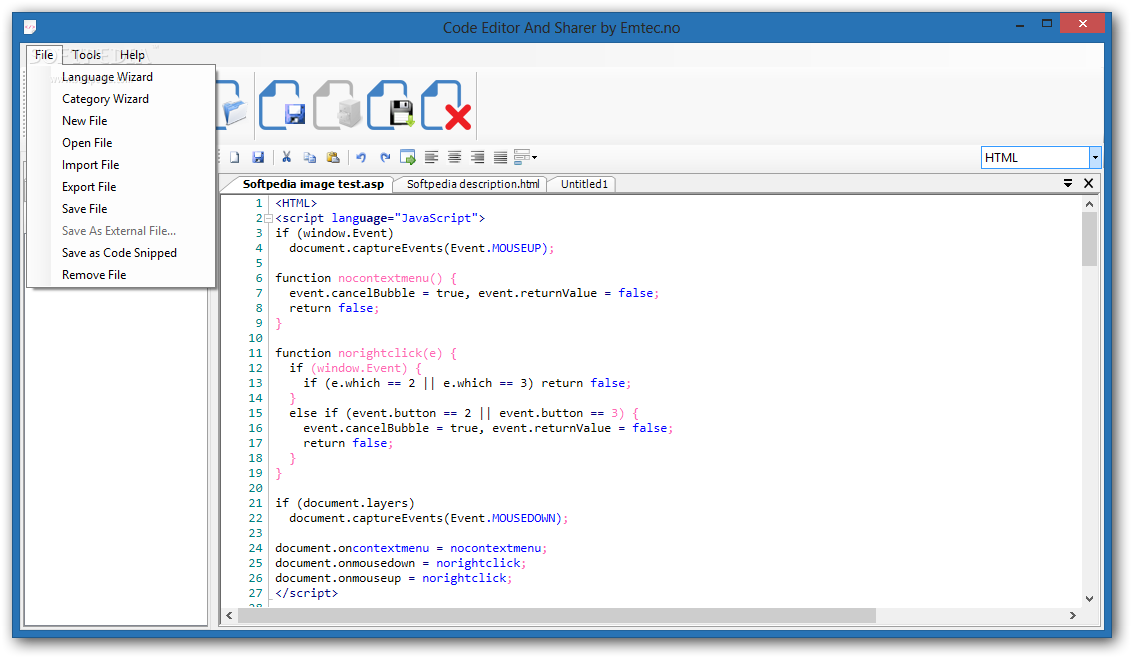The image size is (1132, 658).
Task: Open the Tools menu
Action: [x=87, y=55]
